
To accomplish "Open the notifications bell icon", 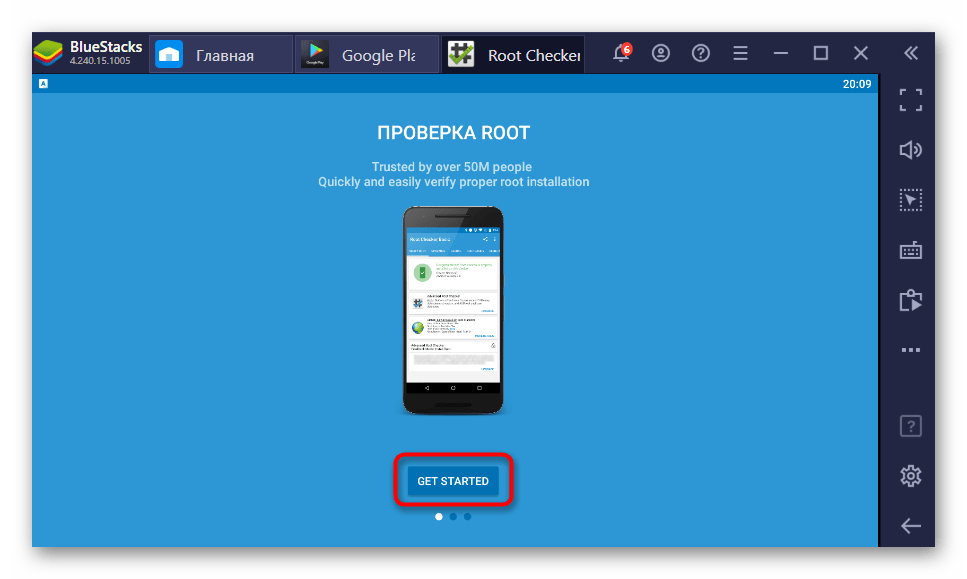I will pos(622,53).
